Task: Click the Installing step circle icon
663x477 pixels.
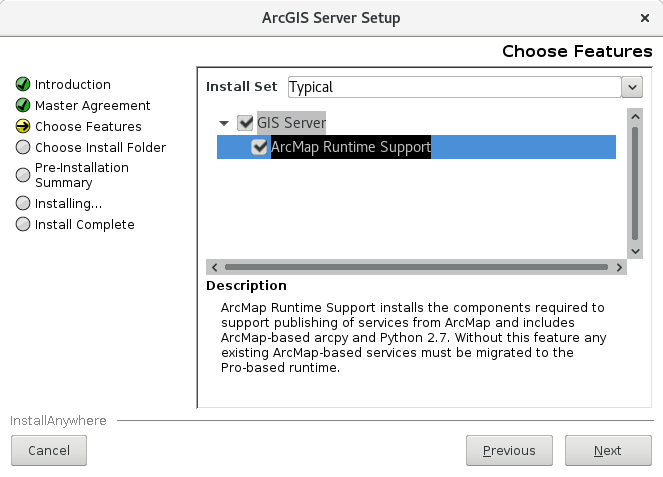Action: (x=23, y=204)
